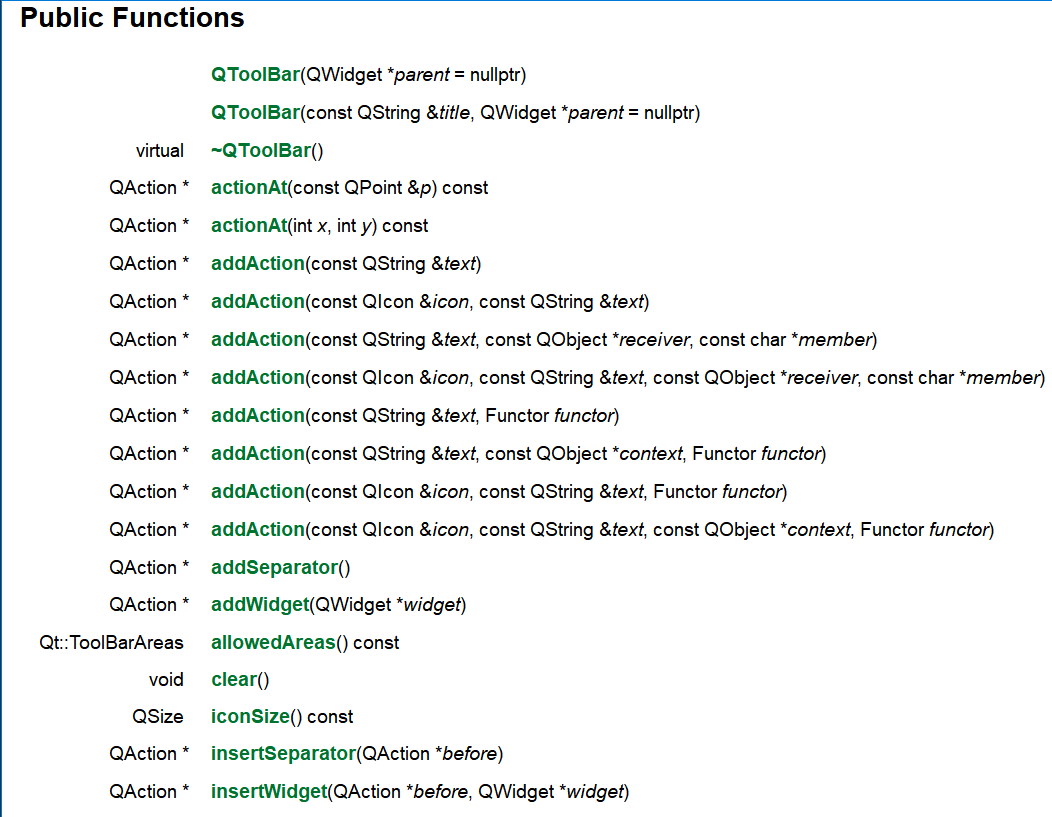Open addAction with text, context and functor
Screen dimensions: 1052x817
(x=258, y=454)
